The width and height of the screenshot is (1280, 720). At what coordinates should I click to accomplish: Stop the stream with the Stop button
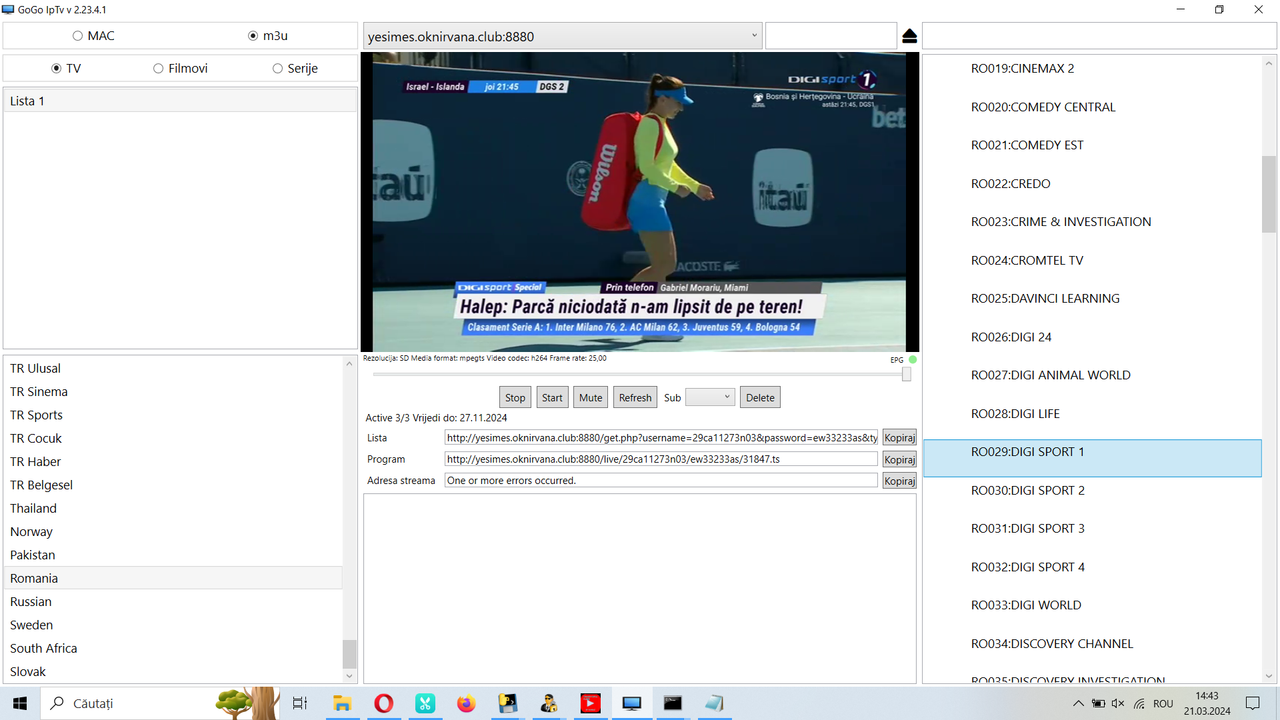515,397
